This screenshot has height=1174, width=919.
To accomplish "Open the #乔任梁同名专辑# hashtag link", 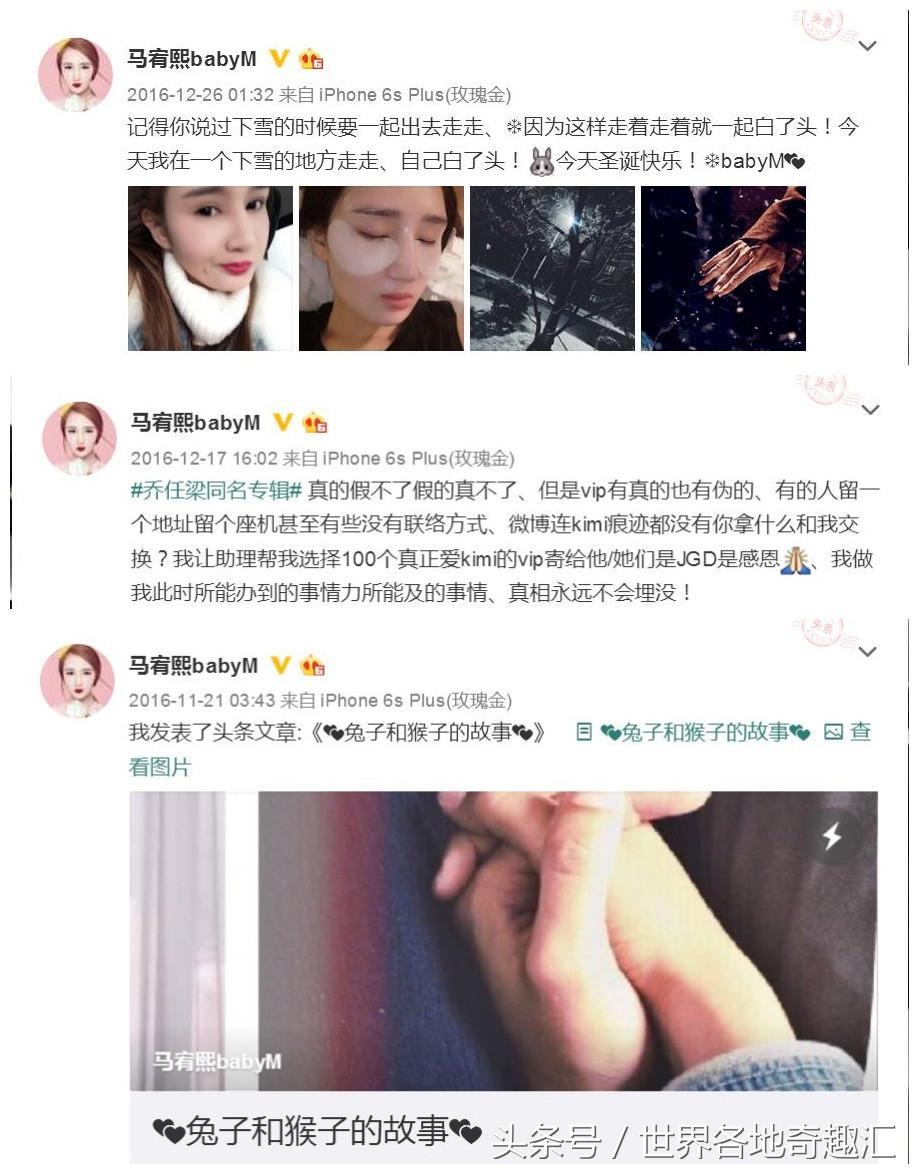I will click(x=216, y=490).
